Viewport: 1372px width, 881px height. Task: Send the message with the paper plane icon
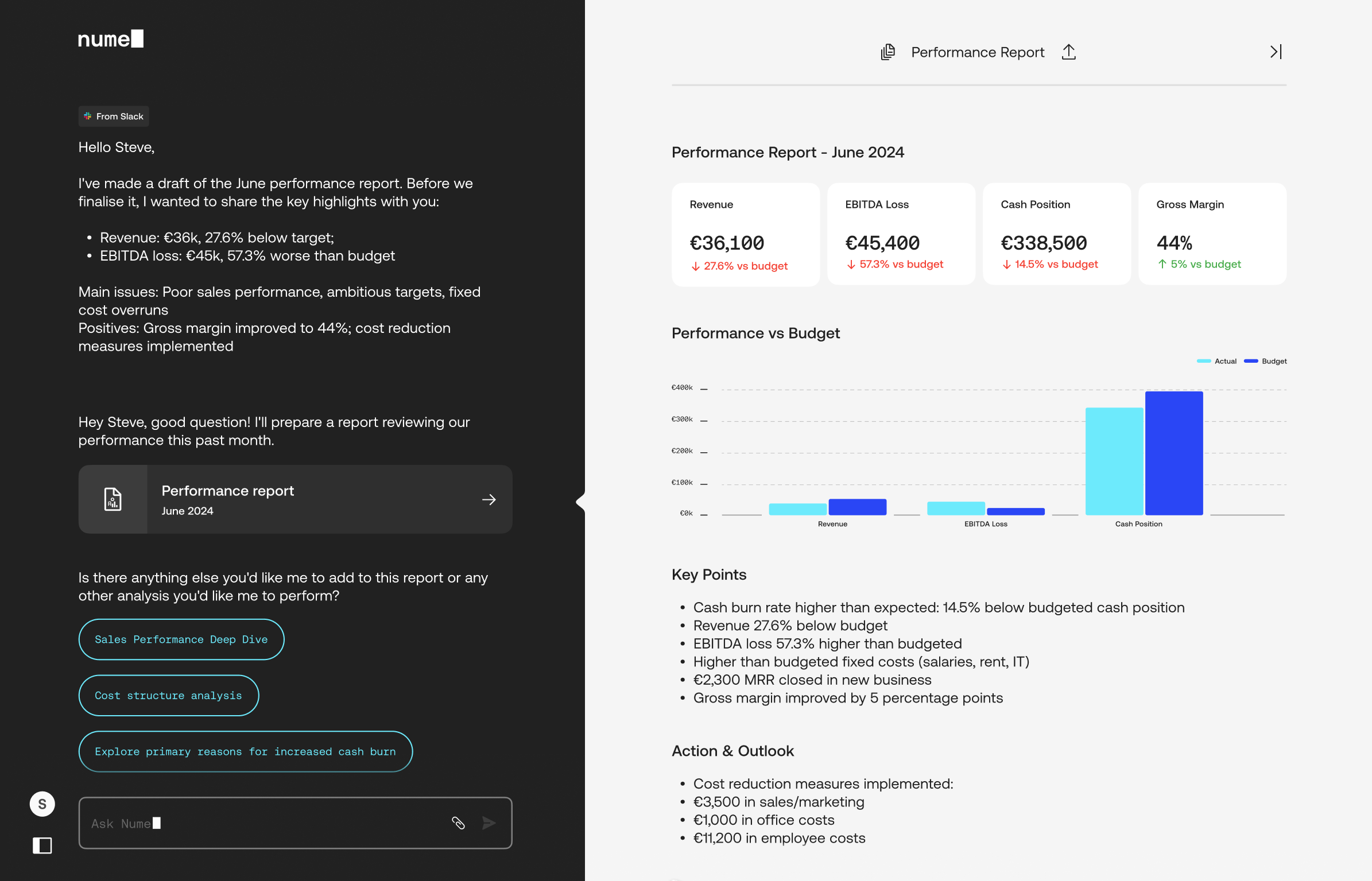click(x=489, y=823)
